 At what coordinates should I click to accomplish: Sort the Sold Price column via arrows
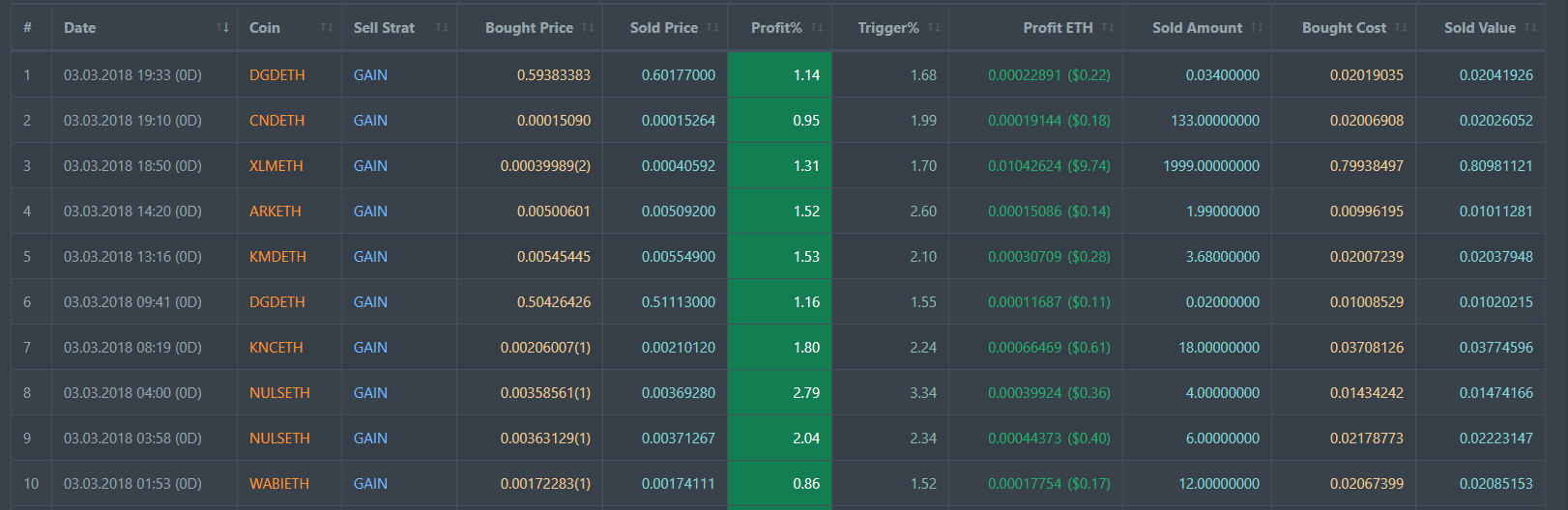(x=712, y=27)
